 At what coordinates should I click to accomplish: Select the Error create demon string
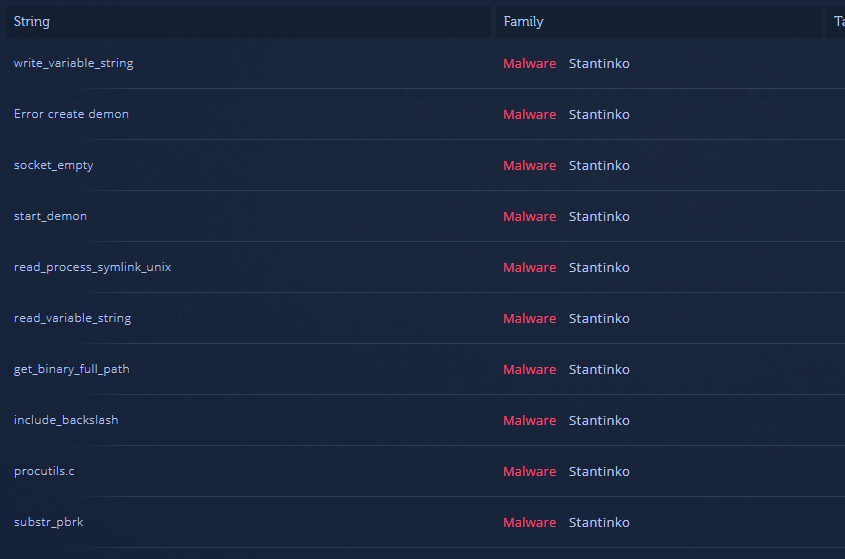[x=71, y=114]
